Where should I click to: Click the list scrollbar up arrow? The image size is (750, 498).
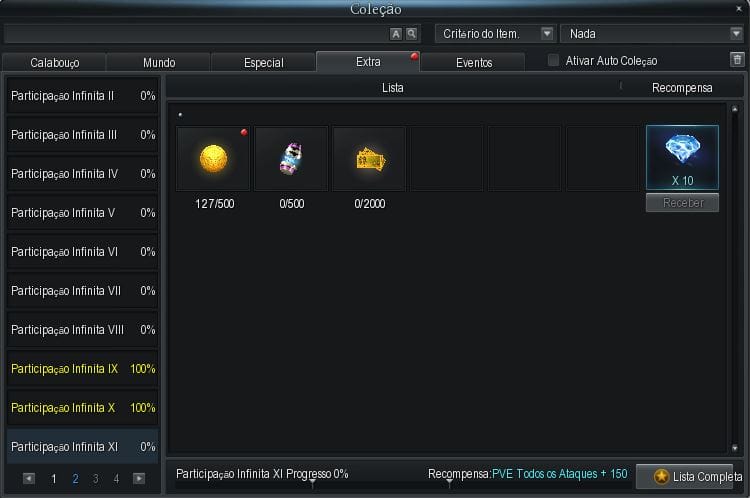(x=735, y=110)
